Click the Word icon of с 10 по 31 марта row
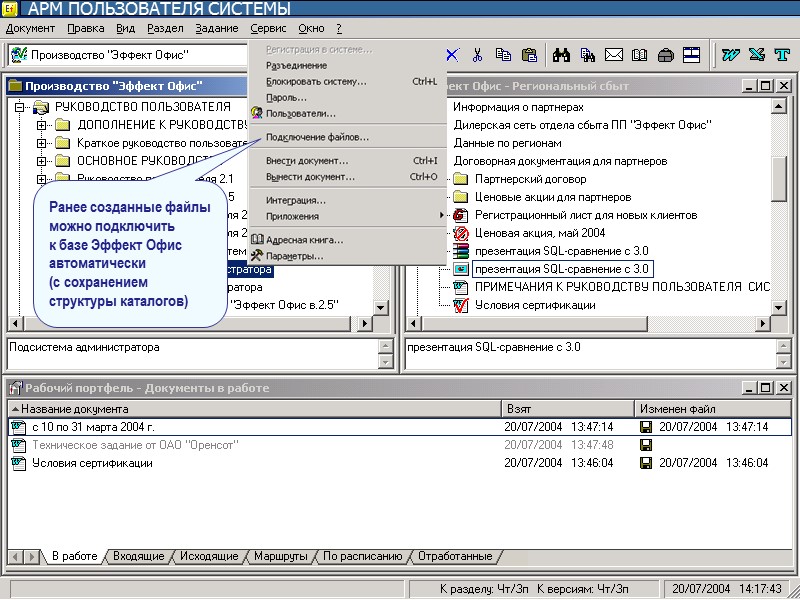 point(18,427)
